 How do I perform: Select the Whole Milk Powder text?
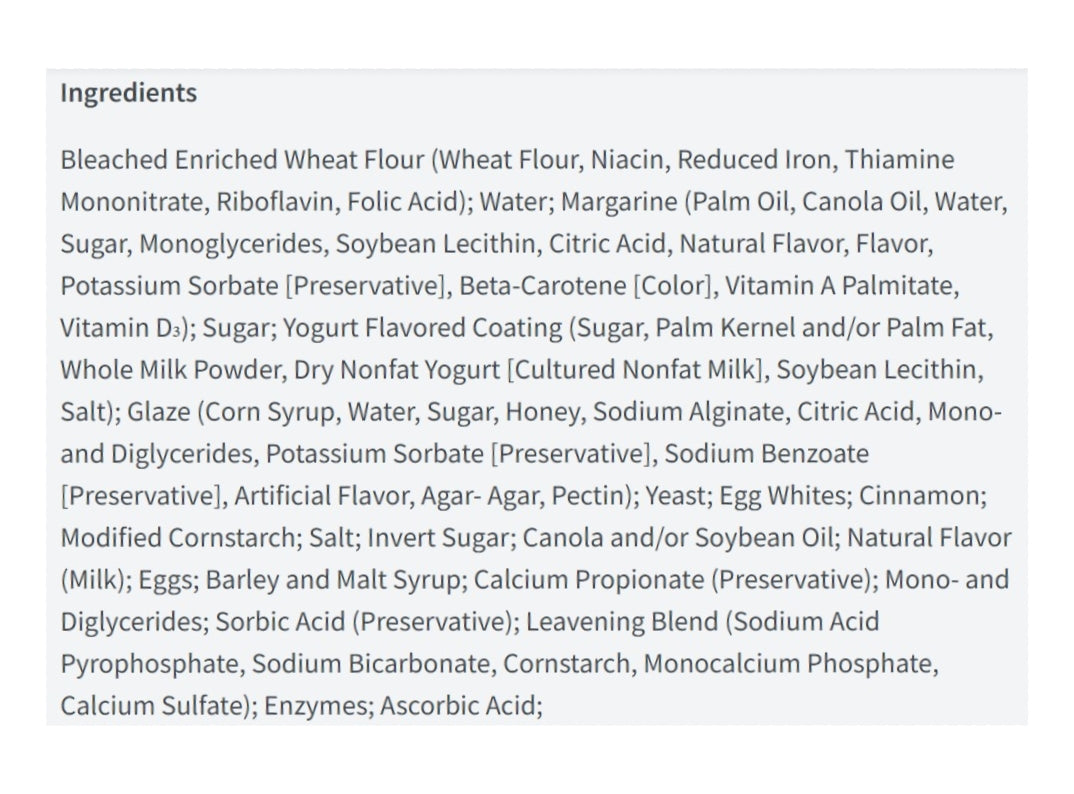point(172,370)
